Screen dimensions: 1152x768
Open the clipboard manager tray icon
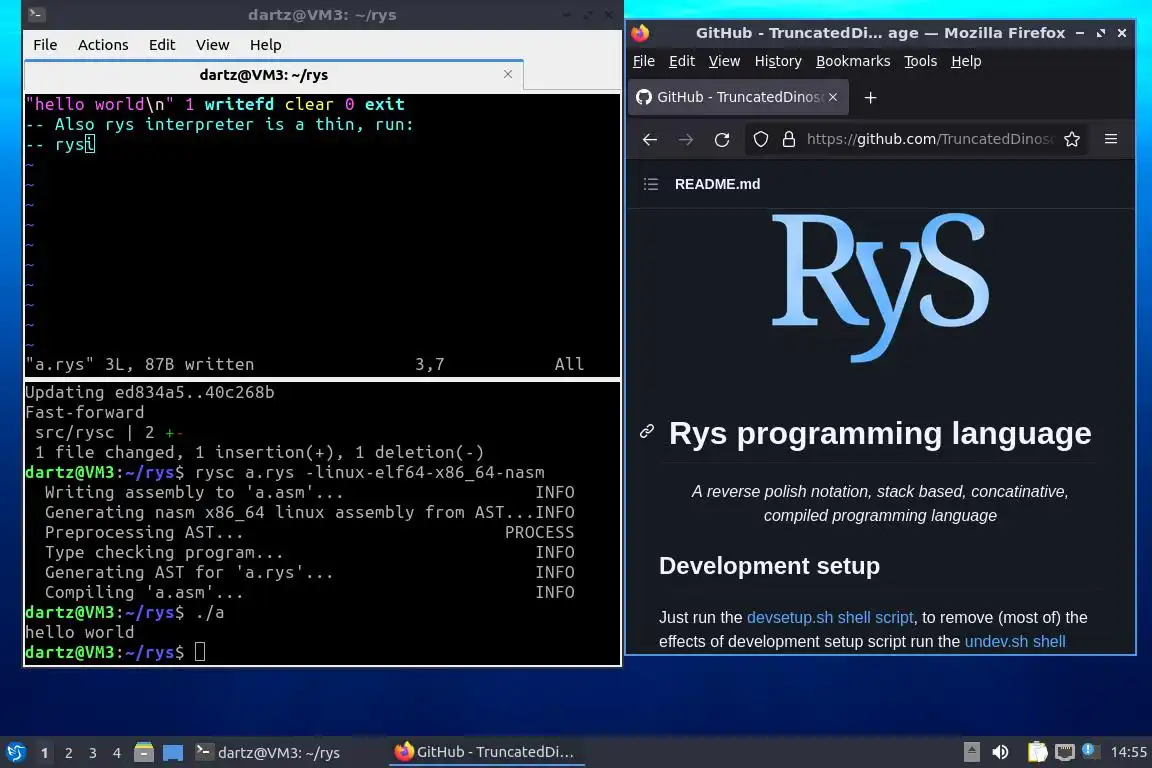tap(1037, 752)
